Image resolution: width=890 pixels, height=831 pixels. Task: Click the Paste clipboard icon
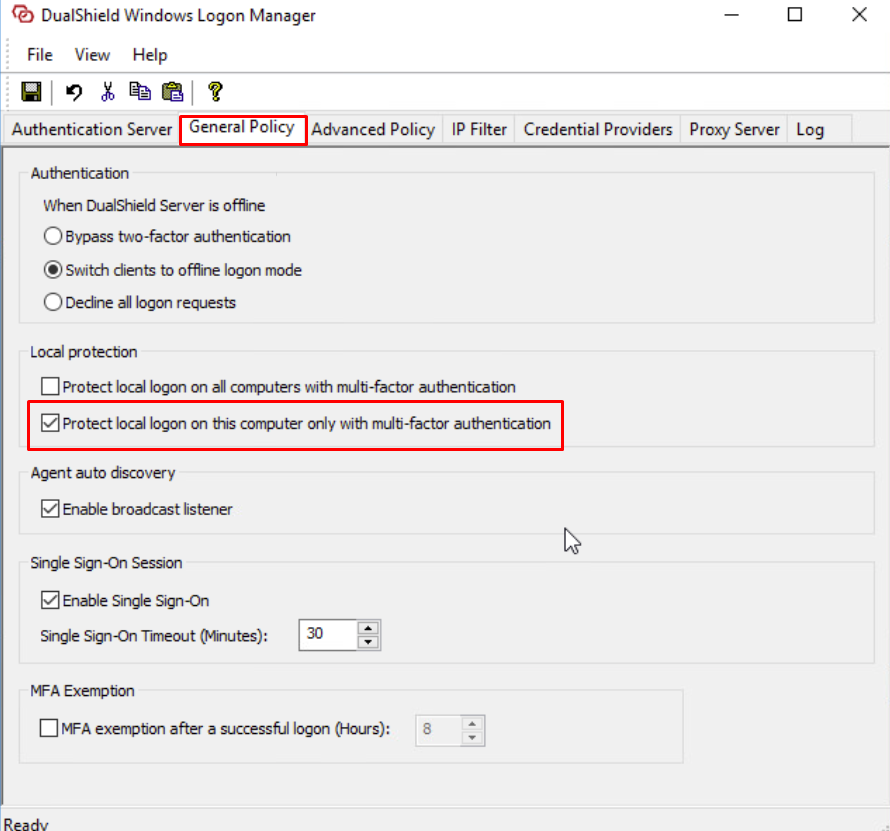(173, 91)
